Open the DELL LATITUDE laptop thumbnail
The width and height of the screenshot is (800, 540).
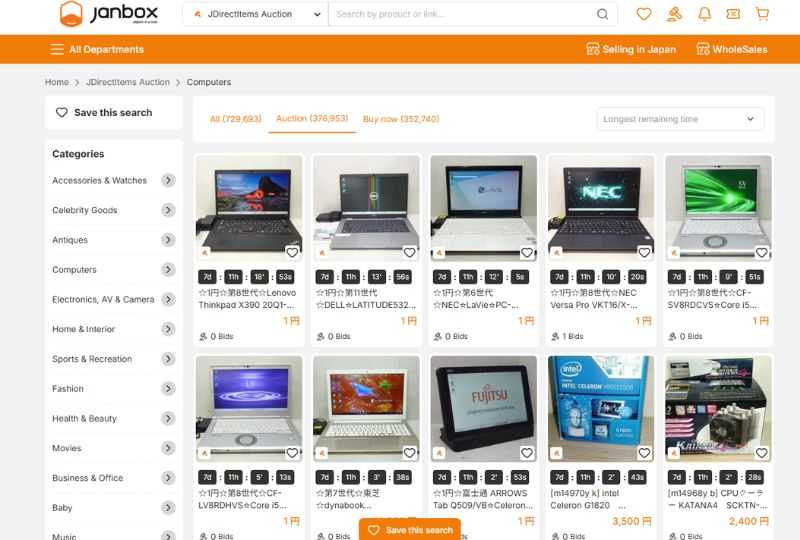click(366, 208)
